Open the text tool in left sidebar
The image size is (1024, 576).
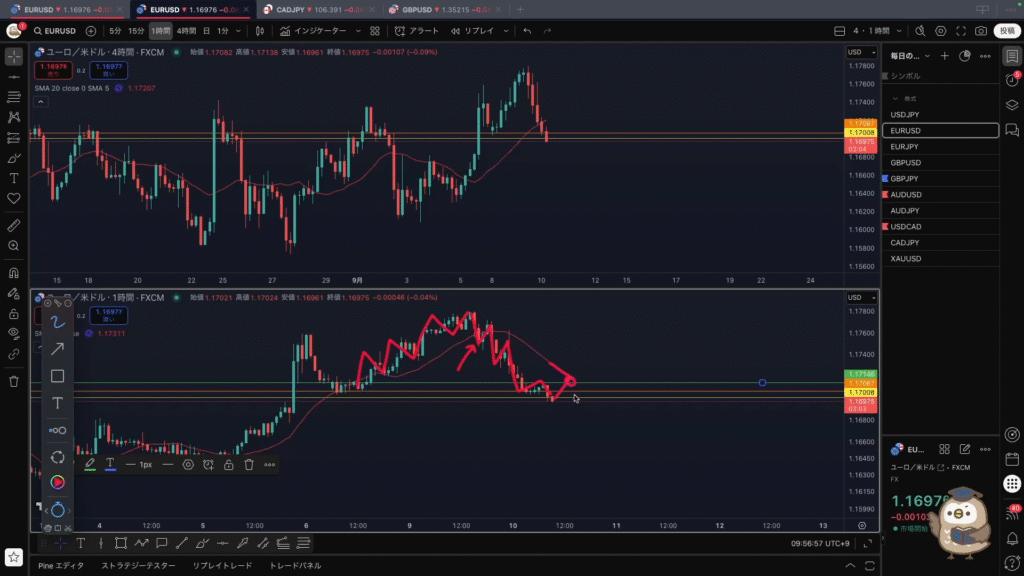tap(14, 178)
